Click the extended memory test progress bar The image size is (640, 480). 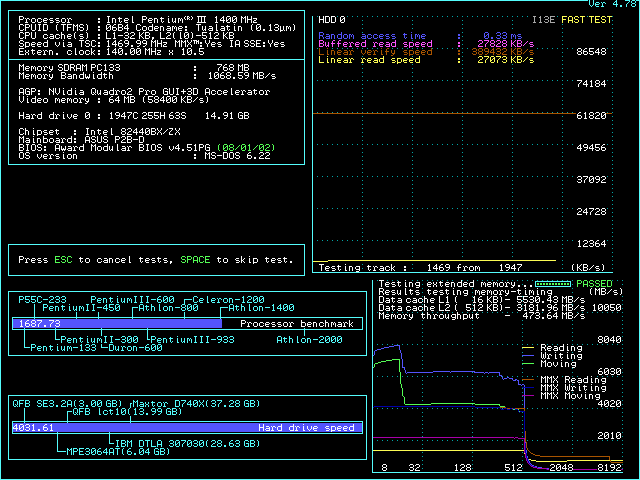pos(553,284)
